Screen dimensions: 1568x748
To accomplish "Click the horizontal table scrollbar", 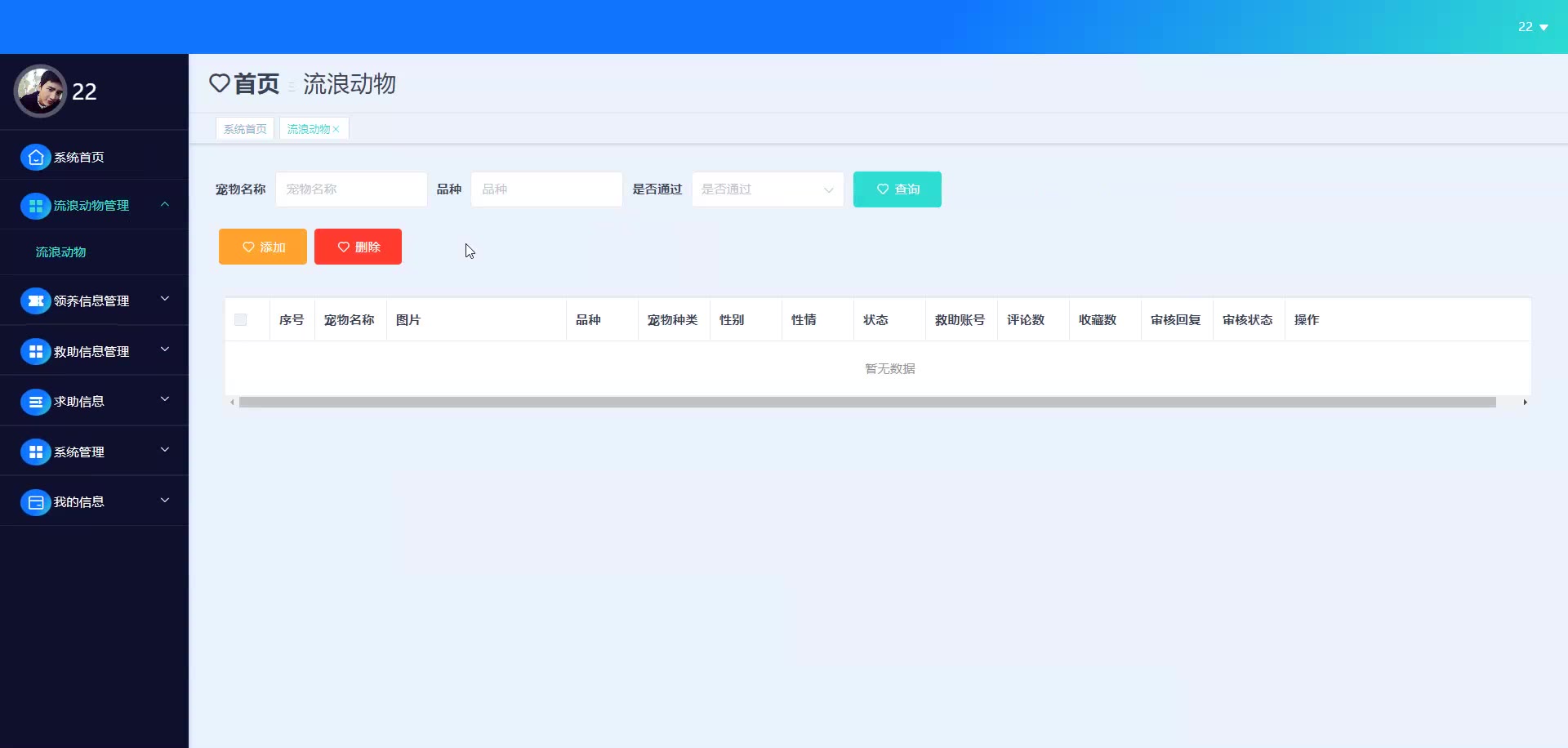I will [867, 402].
